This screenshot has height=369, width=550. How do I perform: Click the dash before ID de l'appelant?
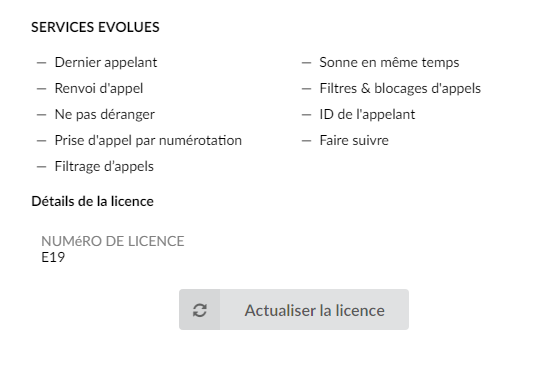[306, 115]
